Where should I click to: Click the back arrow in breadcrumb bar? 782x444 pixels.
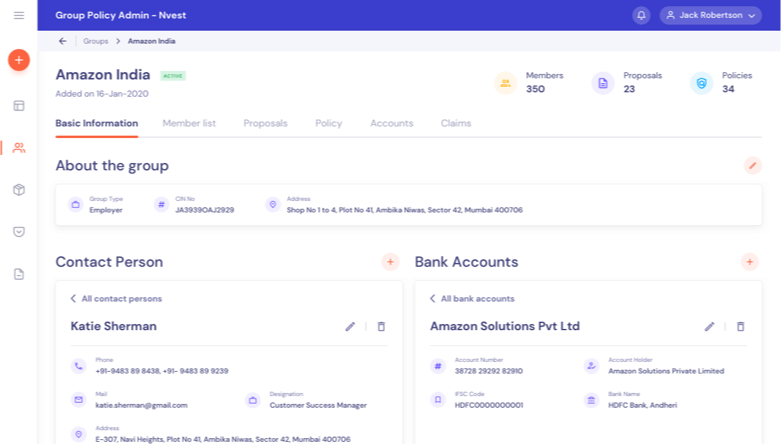coord(63,41)
